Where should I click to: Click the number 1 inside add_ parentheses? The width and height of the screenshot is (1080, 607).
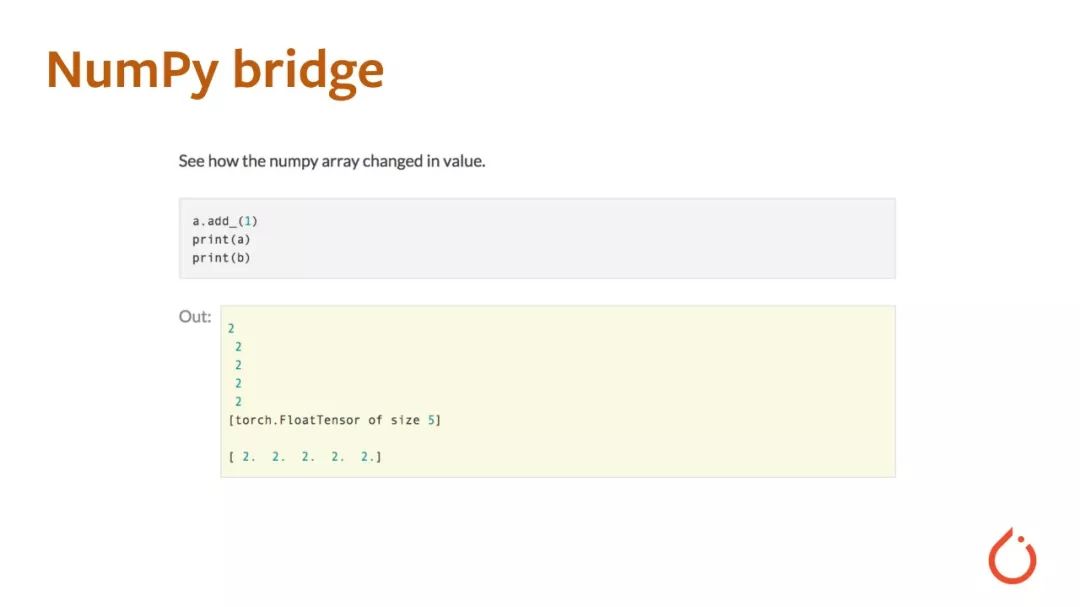(247, 221)
